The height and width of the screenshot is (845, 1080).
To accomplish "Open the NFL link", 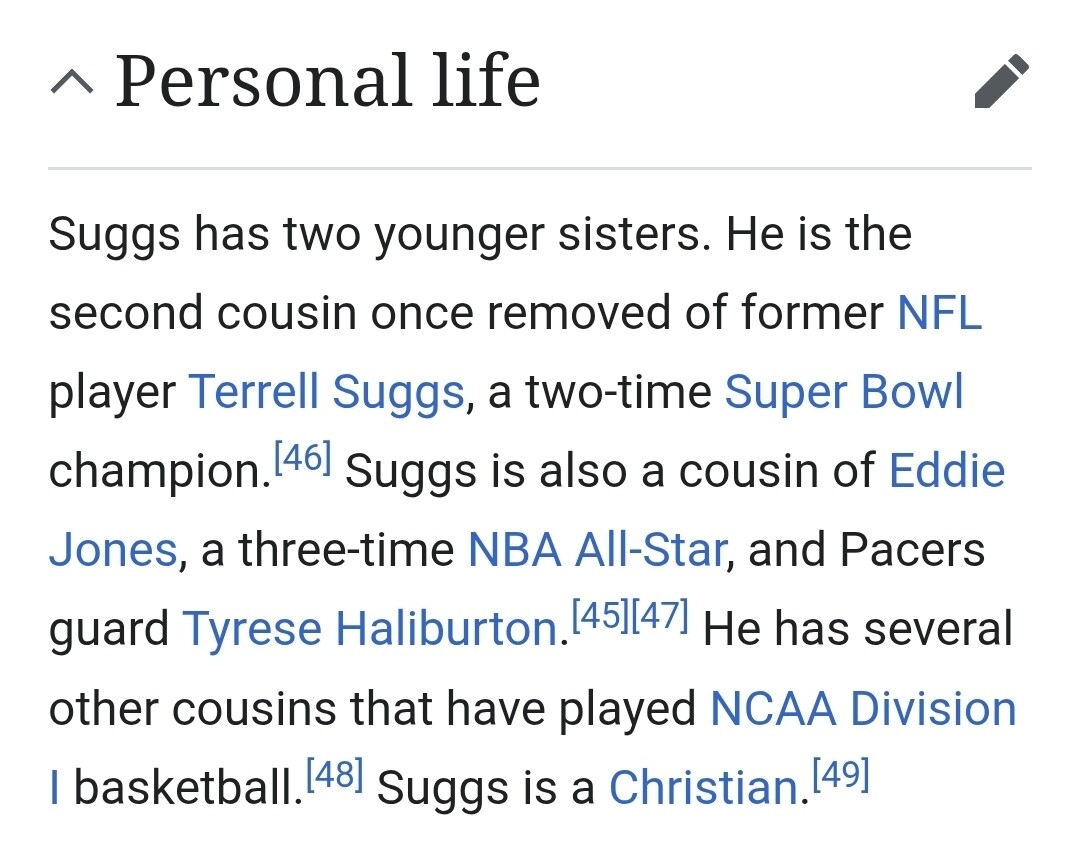I will (939, 313).
